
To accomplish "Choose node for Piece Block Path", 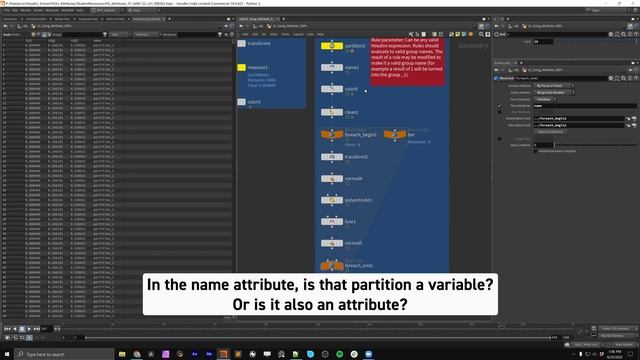I will pos(634,125).
